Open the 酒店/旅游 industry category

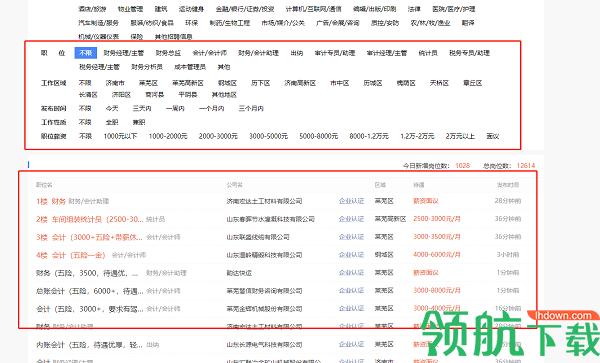pos(92,9)
